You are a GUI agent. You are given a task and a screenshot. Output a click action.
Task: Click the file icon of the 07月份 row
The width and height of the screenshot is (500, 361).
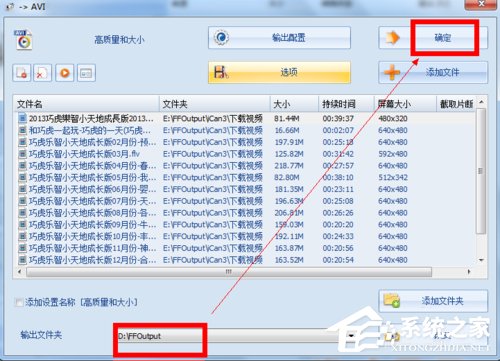point(22,201)
